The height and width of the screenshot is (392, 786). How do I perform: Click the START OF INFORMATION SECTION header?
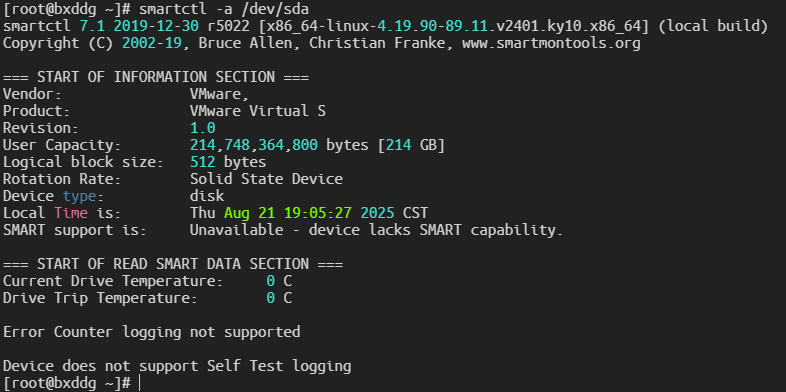click(x=156, y=77)
